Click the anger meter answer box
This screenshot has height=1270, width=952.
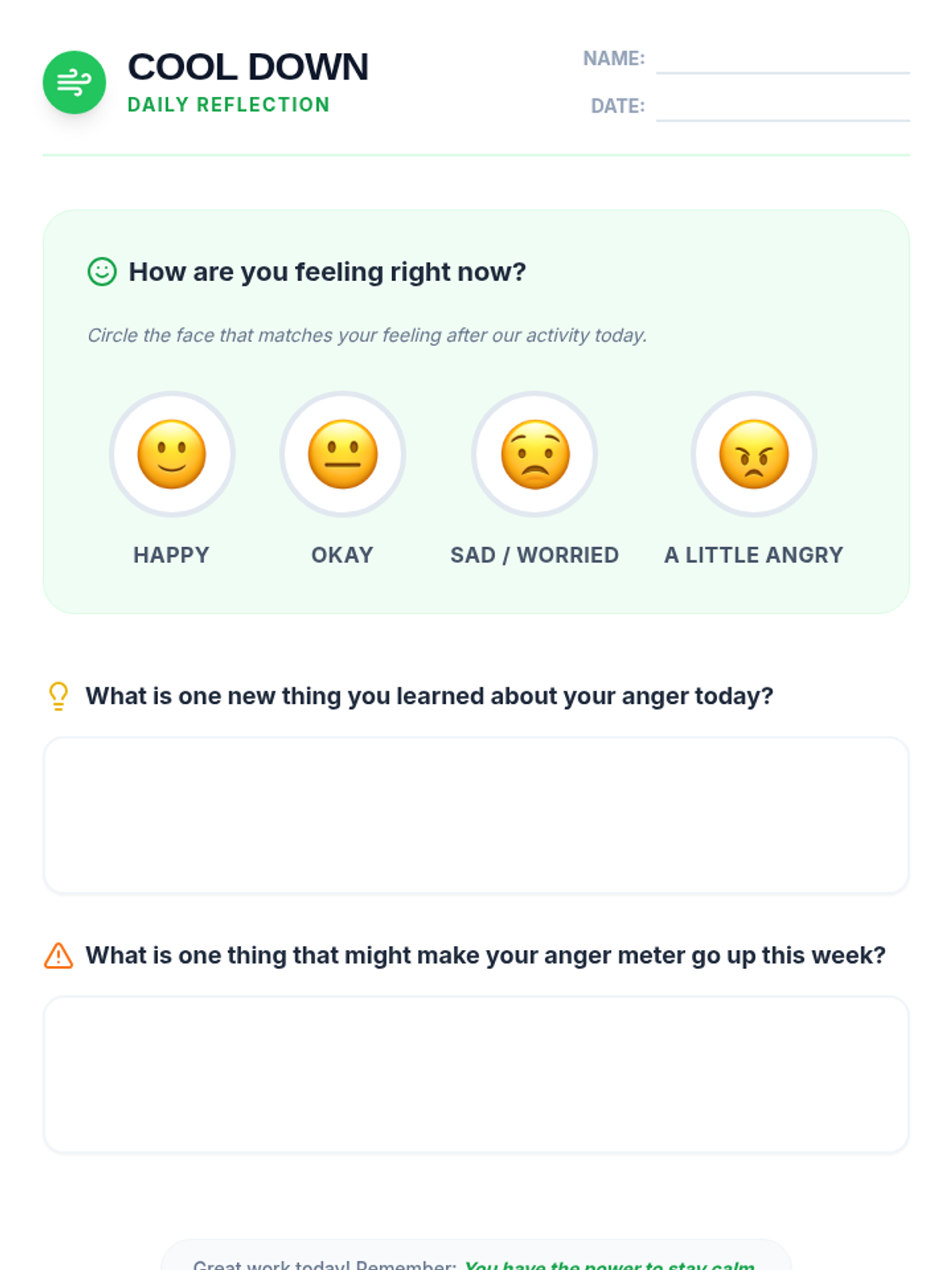476,1074
